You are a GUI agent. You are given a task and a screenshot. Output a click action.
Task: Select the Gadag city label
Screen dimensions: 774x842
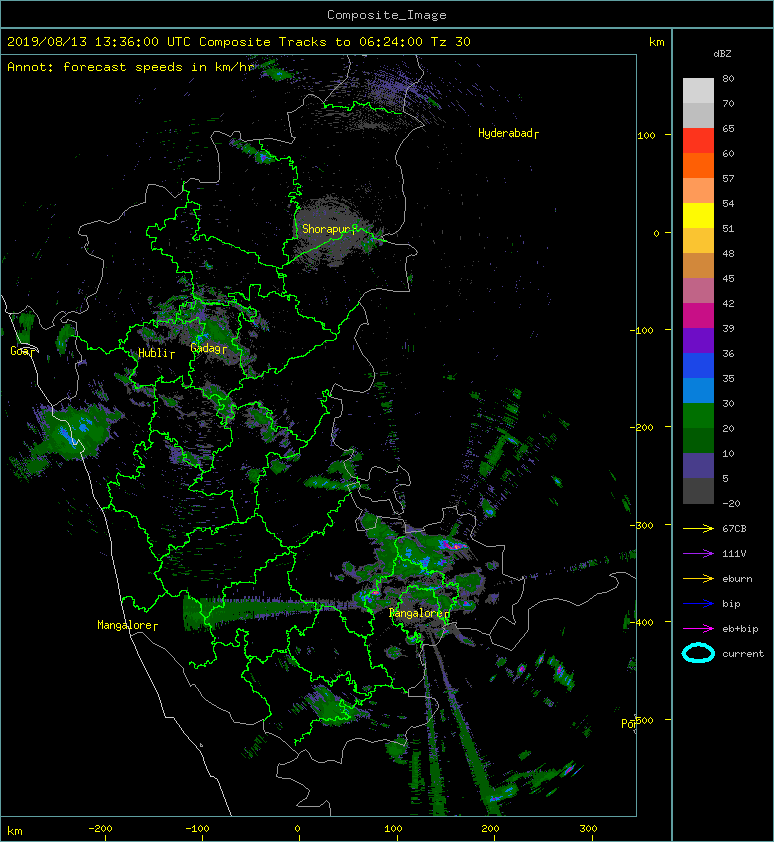(x=208, y=349)
